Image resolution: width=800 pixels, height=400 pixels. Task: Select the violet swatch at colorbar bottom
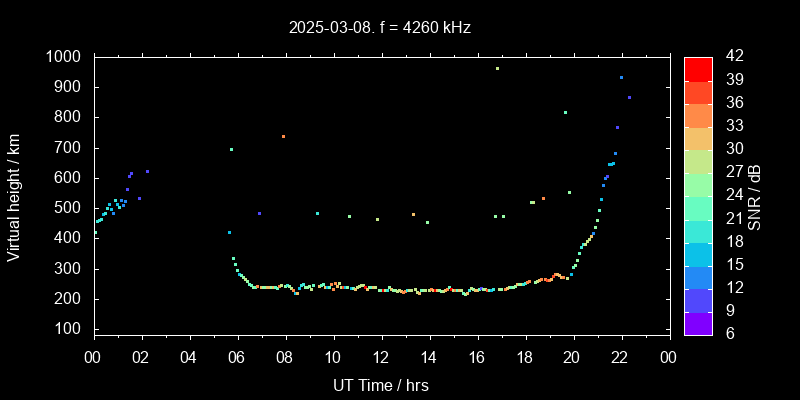[x=698, y=321]
